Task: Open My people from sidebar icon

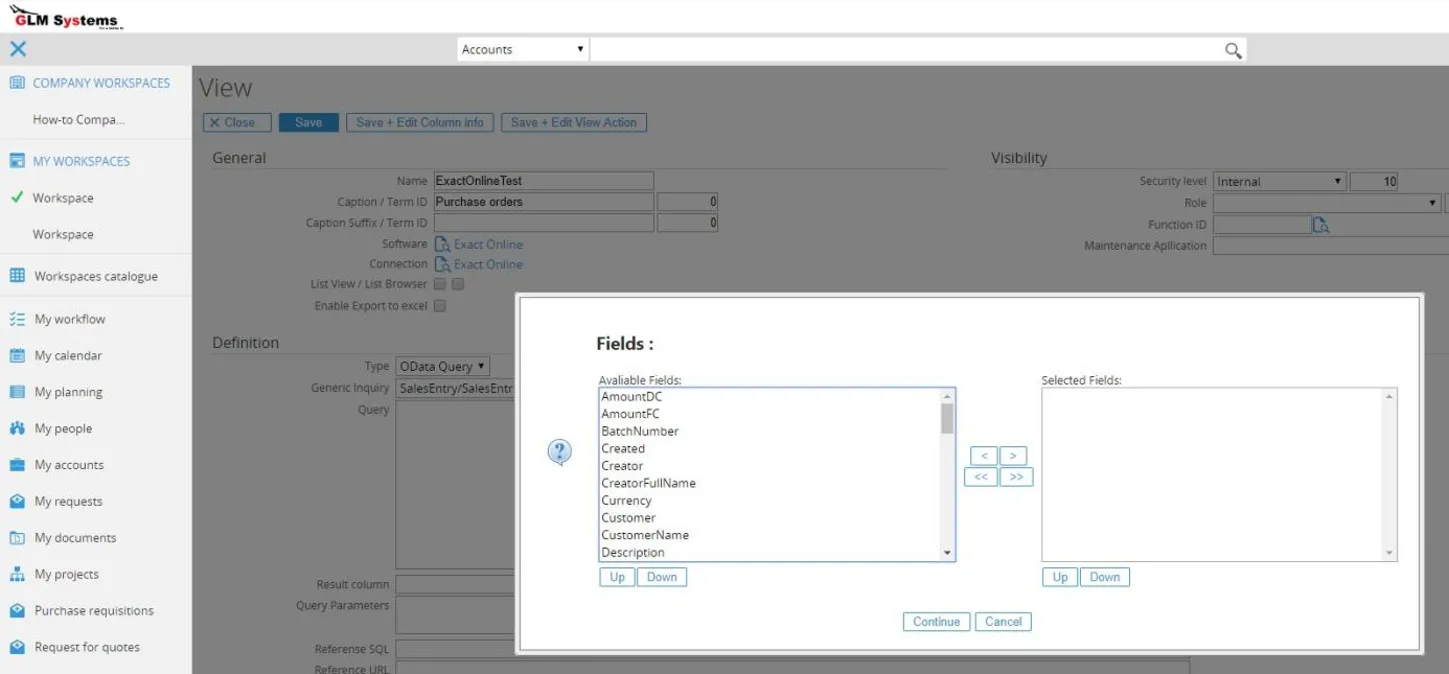Action: coord(17,429)
